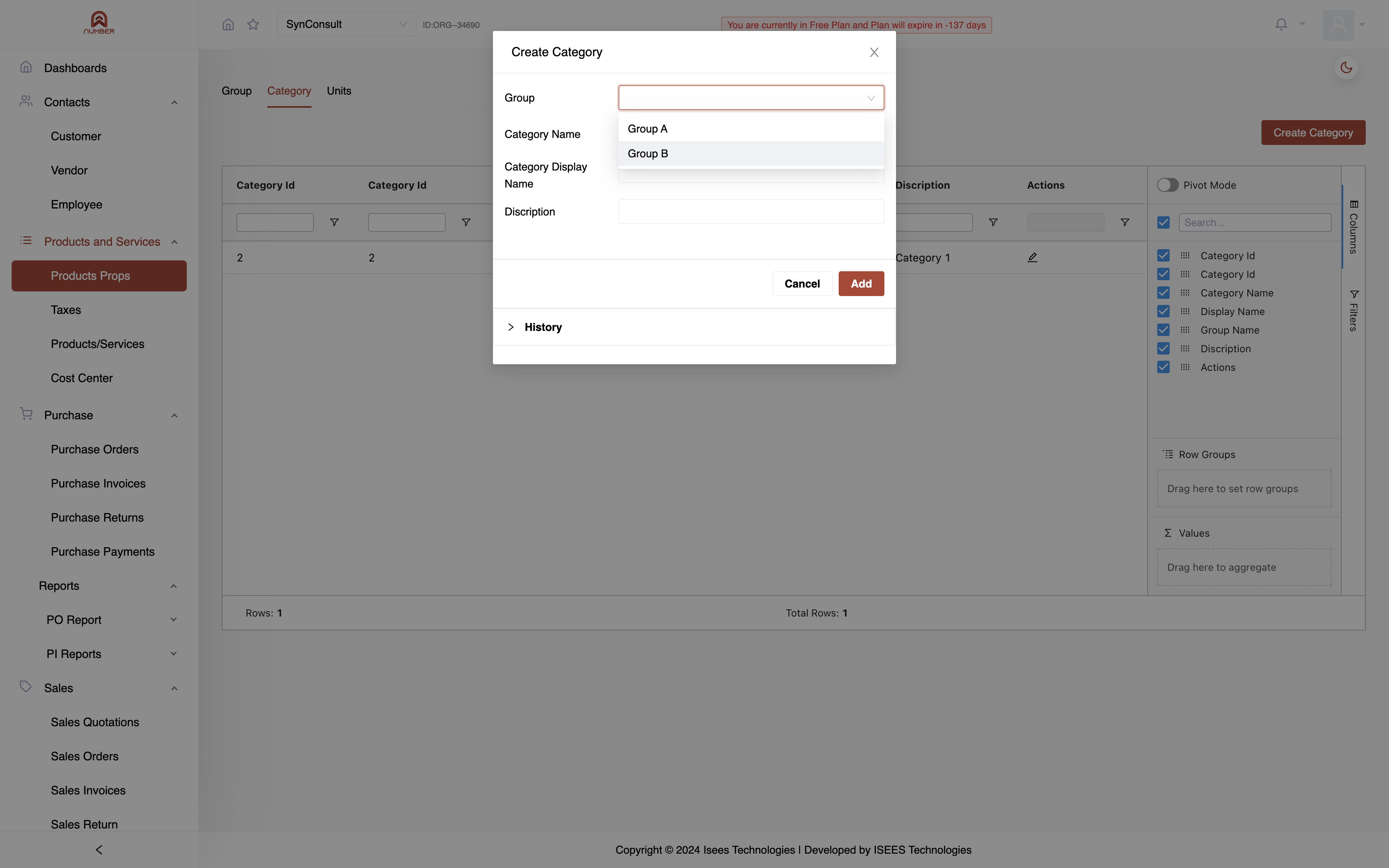Select Group B from dropdown list
1389x868 pixels.
click(751, 153)
